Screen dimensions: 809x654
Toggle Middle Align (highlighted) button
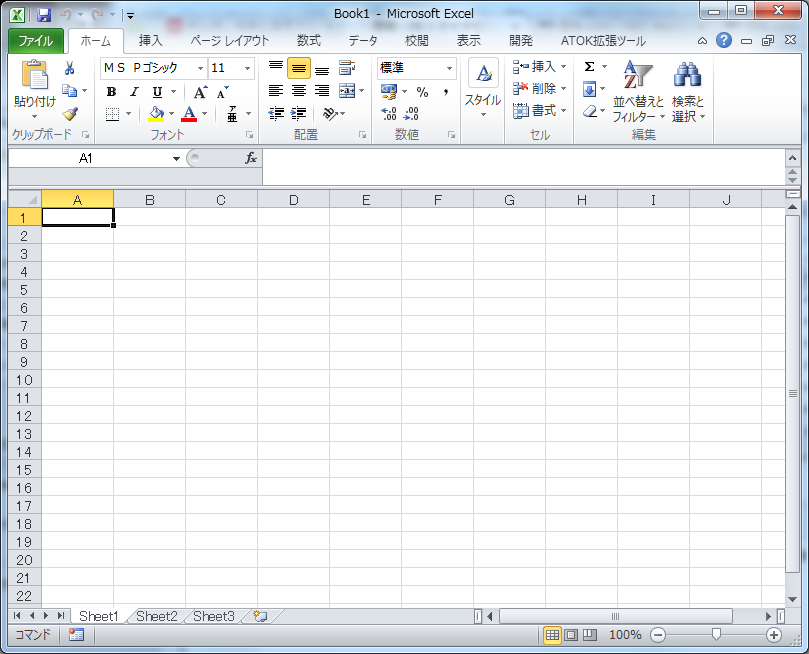299,68
